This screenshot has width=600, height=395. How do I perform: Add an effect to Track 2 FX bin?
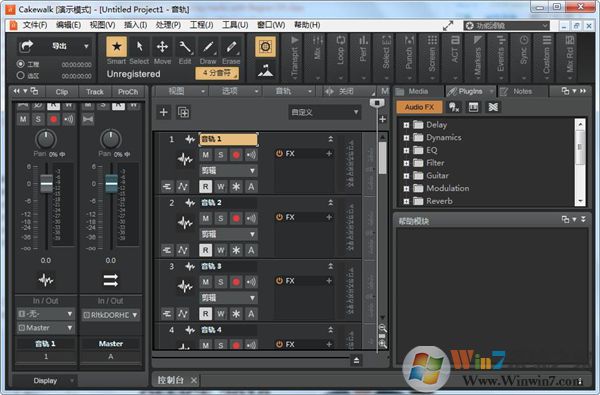329,217
